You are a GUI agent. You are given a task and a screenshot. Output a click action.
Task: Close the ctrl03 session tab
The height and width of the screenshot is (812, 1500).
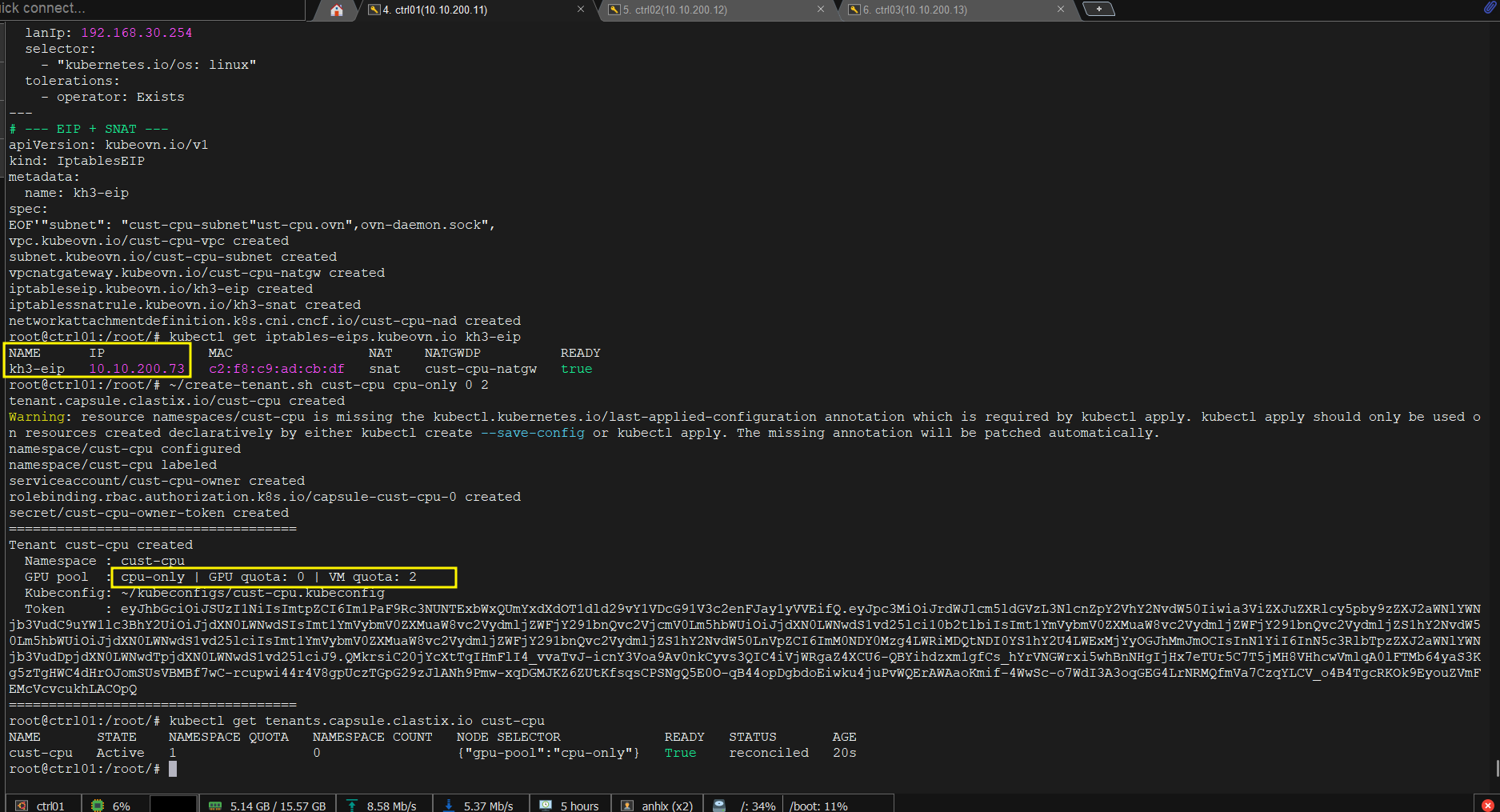pos(1061,10)
